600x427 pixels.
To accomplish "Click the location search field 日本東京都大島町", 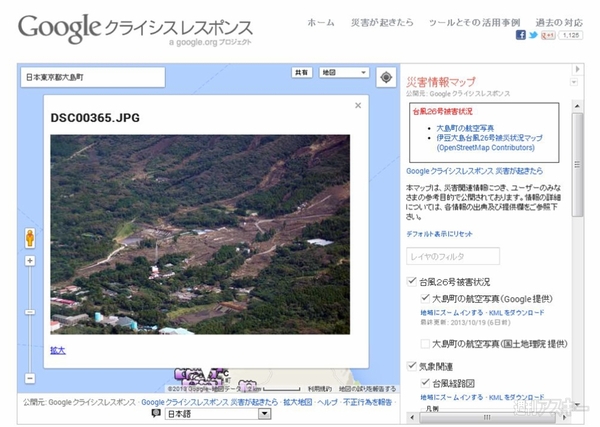I will [93, 77].
